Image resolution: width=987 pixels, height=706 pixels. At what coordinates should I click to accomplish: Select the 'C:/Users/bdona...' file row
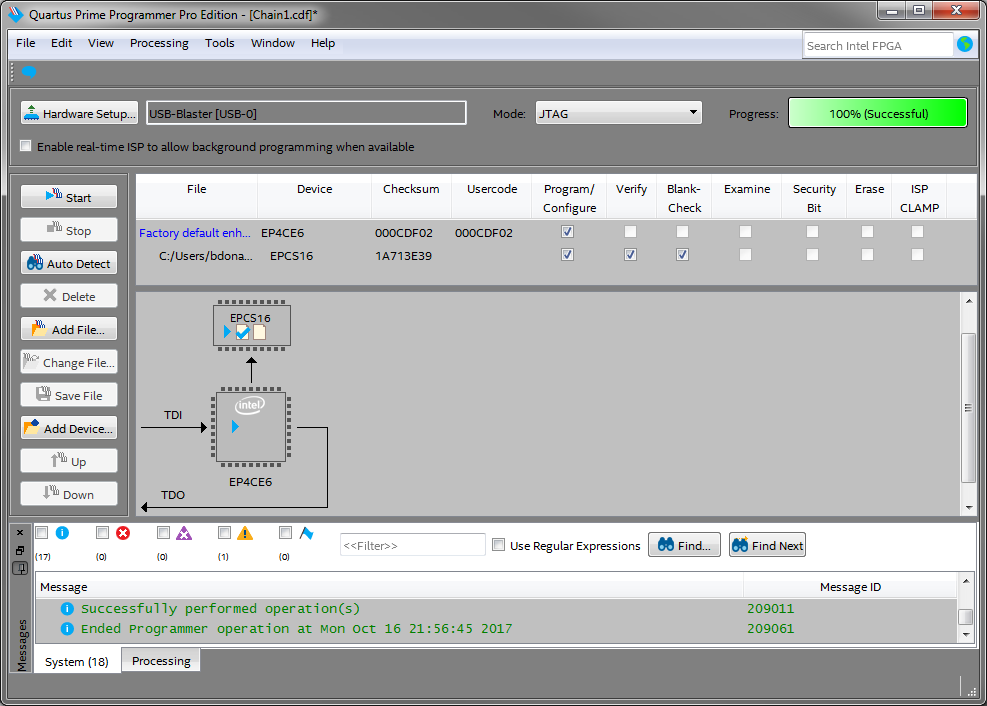(x=556, y=255)
